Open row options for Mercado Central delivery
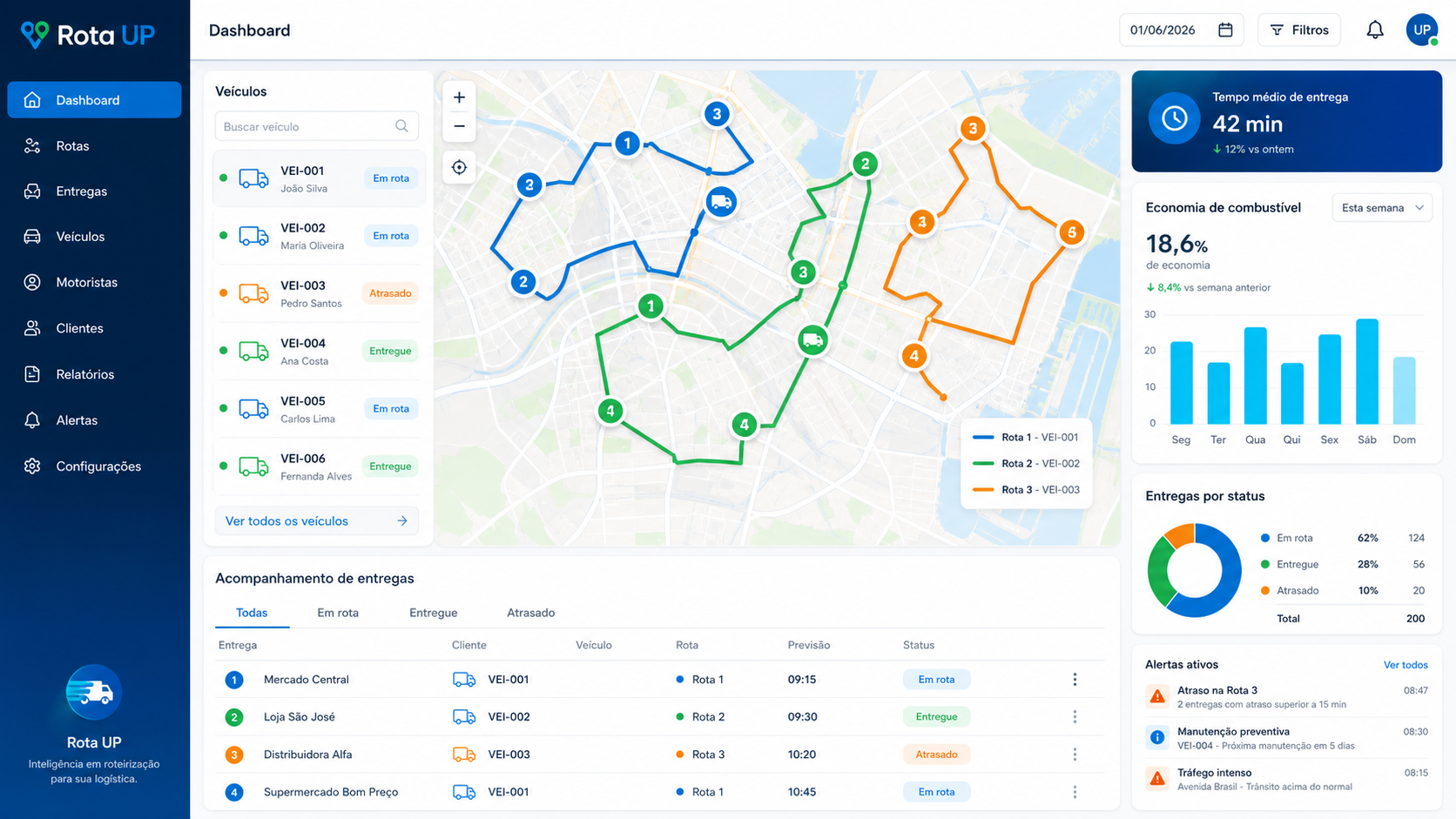The image size is (1456, 819). pos(1075,680)
